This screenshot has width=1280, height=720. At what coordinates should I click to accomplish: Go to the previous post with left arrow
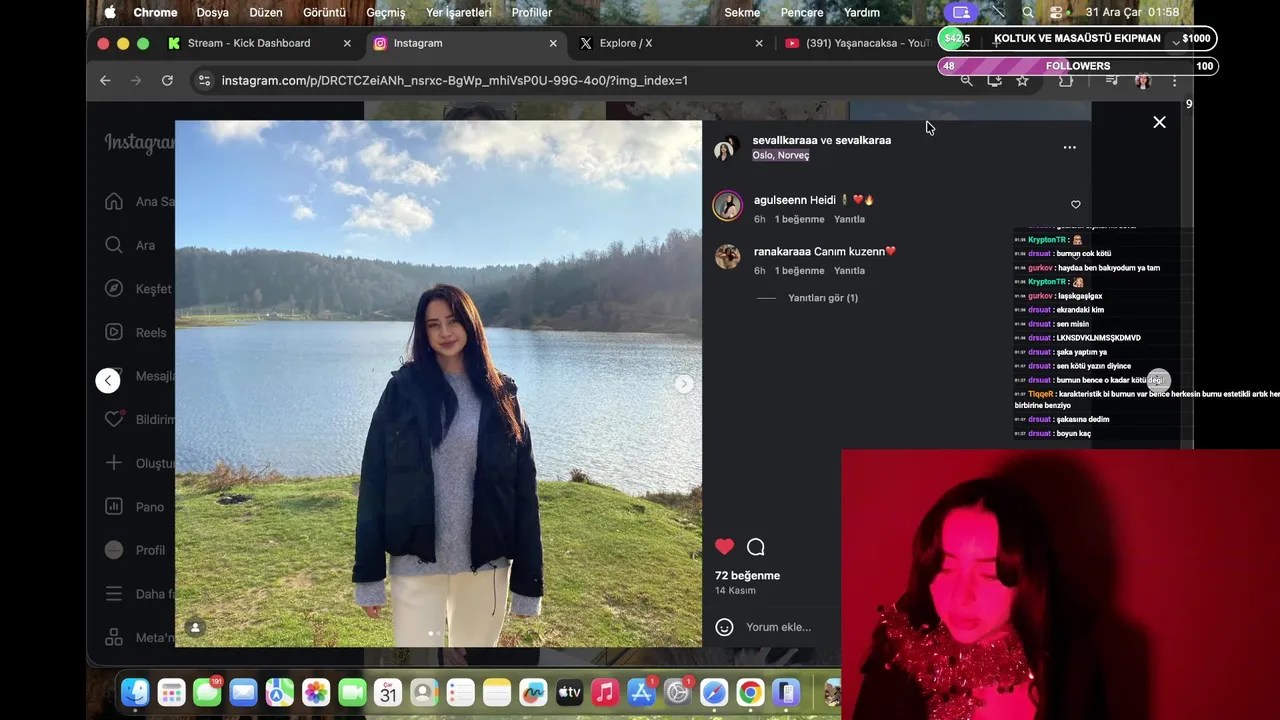108,380
